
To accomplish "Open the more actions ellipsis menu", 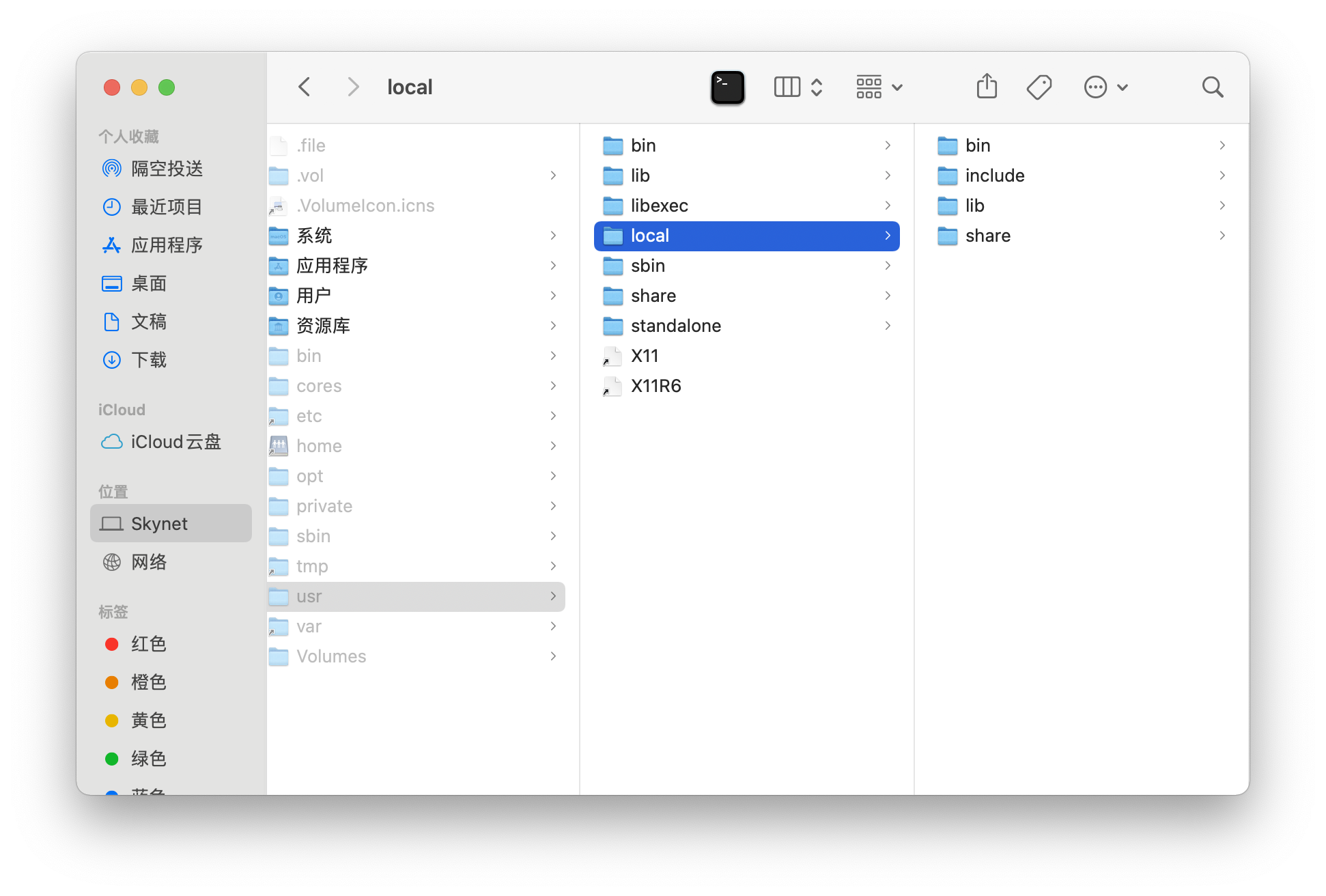I will 1105,87.
